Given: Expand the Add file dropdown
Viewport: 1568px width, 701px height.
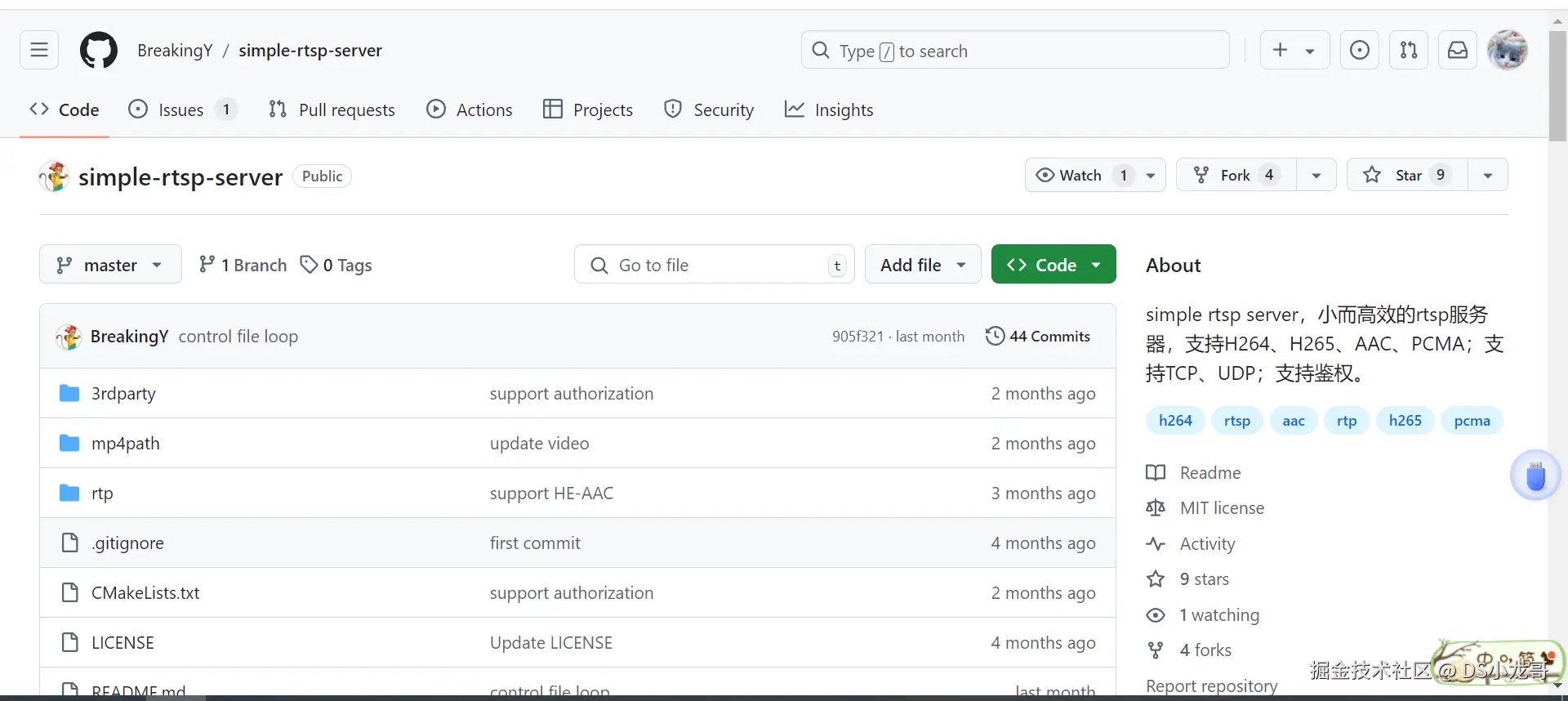Looking at the screenshot, I should tap(923, 266).
